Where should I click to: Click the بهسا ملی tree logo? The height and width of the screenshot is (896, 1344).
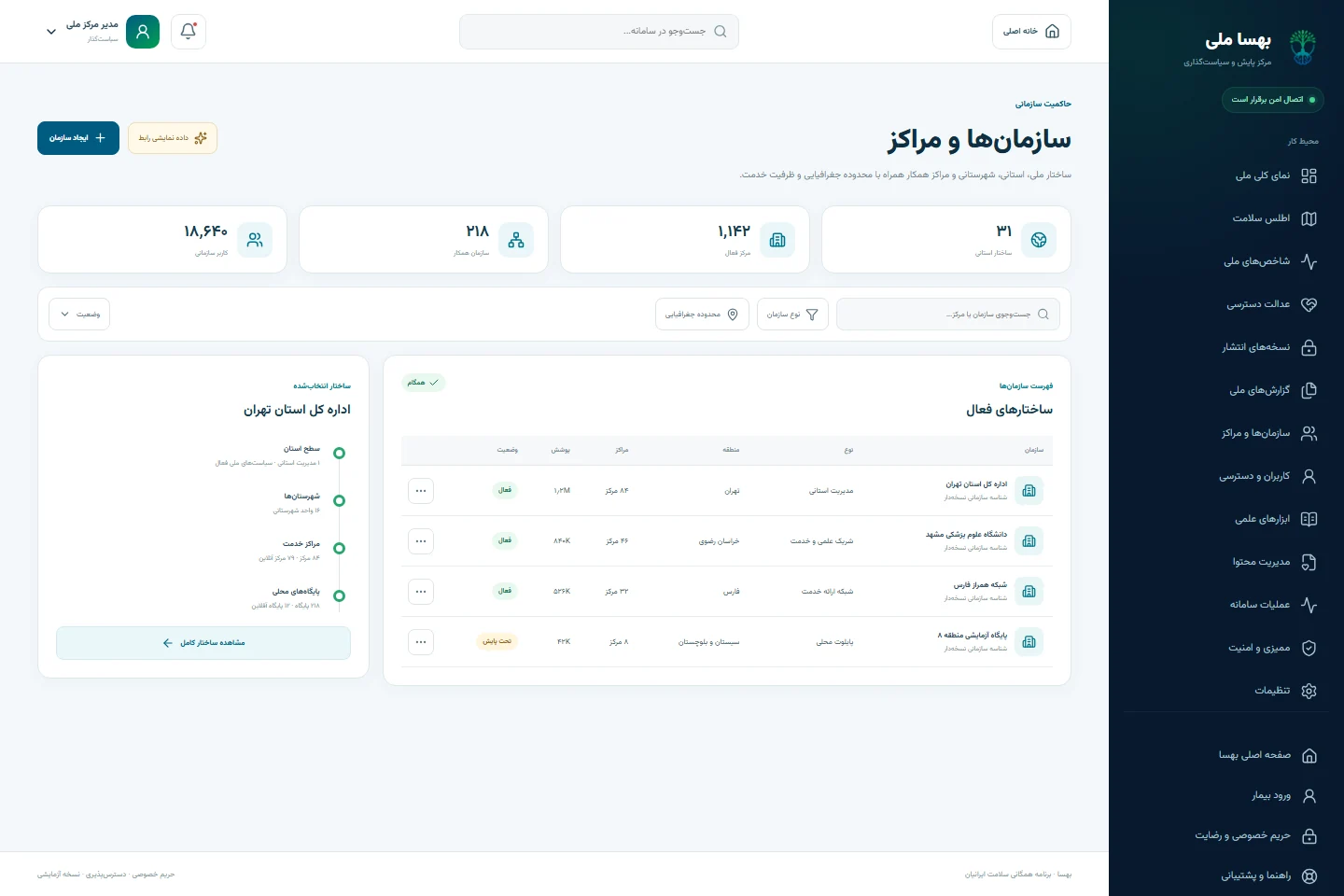(x=1303, y=47)
